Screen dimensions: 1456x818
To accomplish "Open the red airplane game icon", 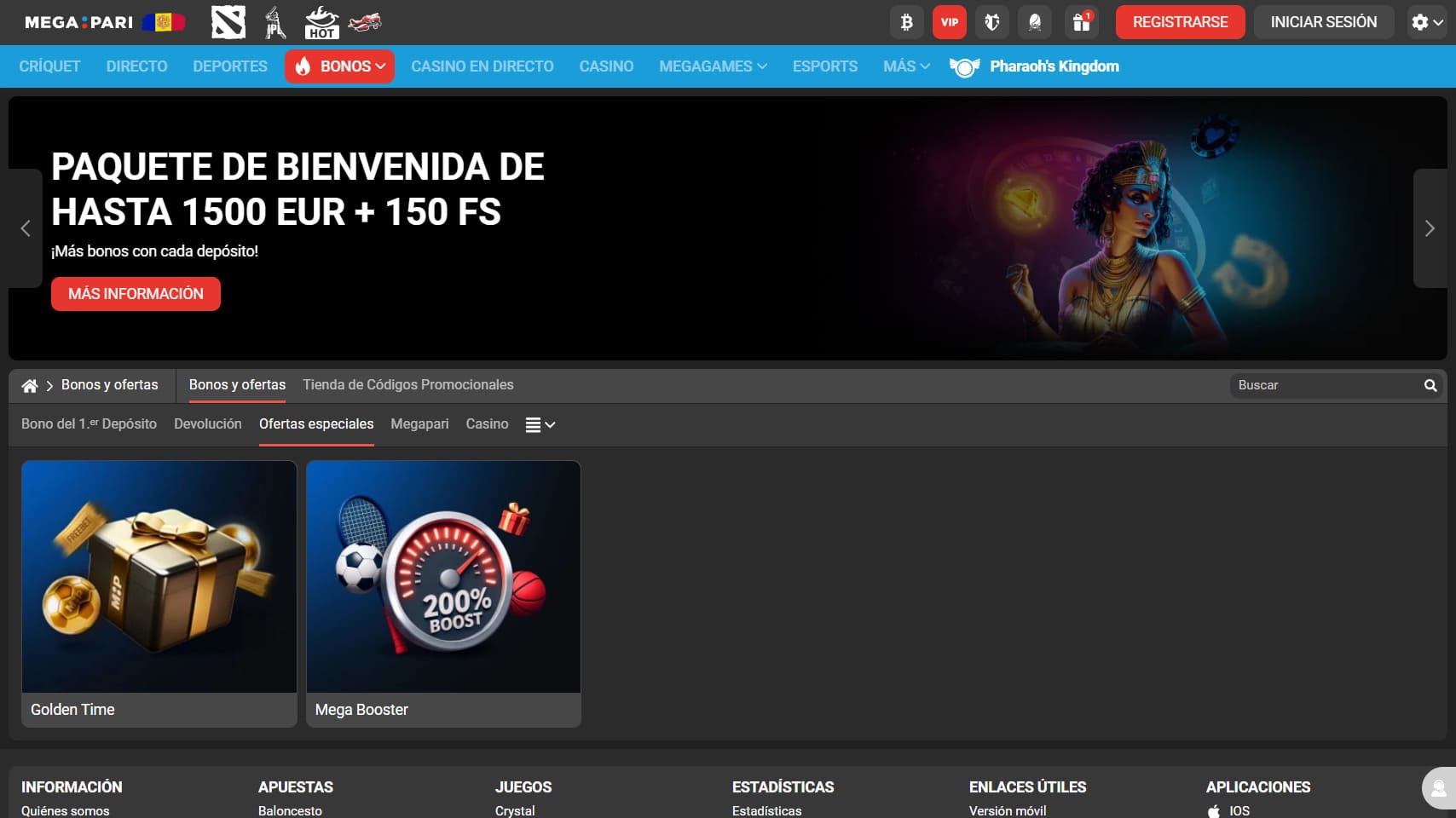I will pos(365,23).
